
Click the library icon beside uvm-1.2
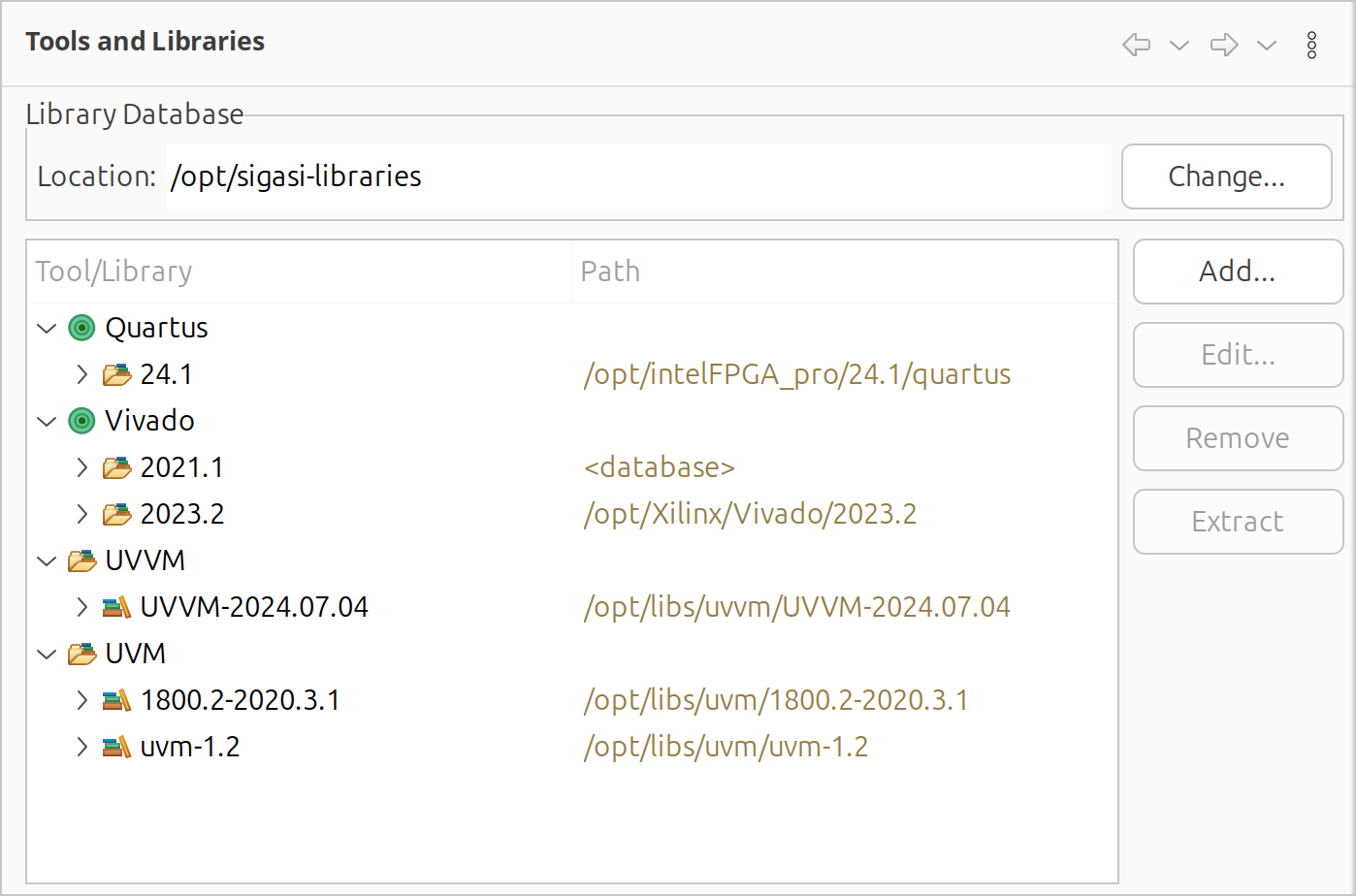click(x=117, y=747)
